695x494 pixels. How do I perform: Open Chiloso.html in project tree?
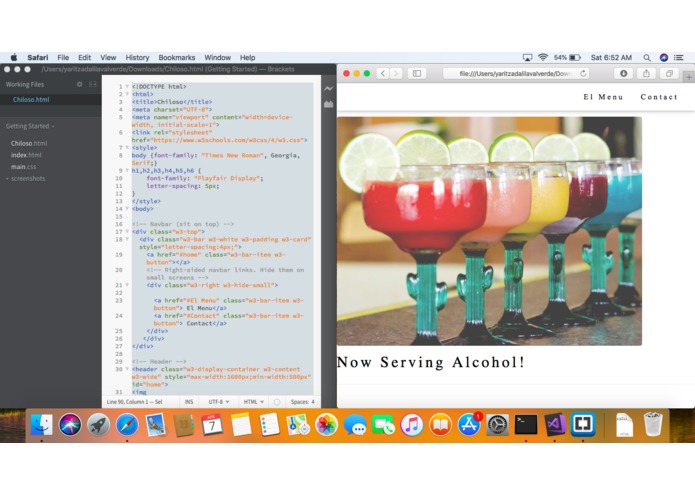click(29, 144)
